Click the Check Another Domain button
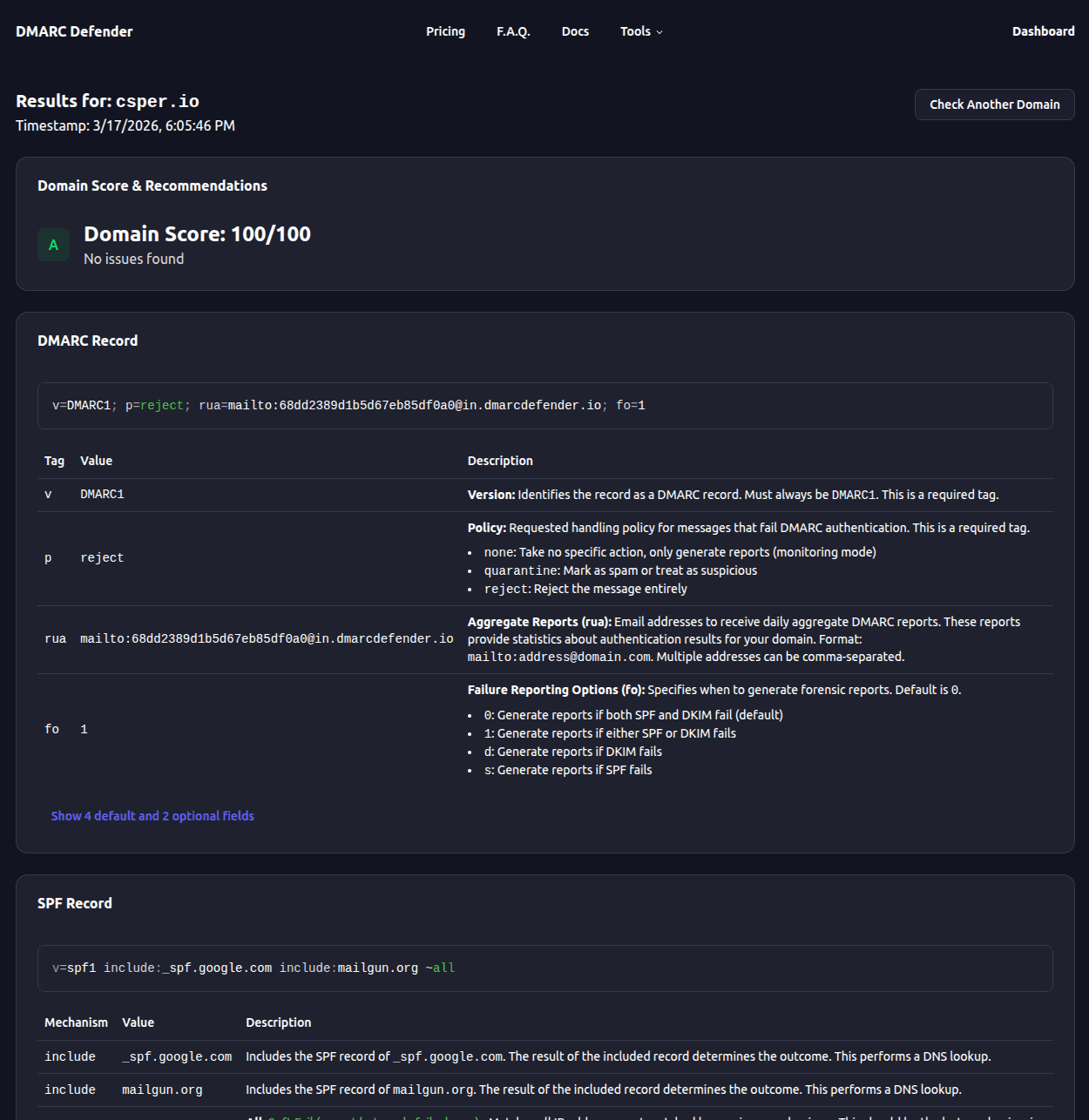This screenshot has height=1120, width=1089. tap(994, 104)
